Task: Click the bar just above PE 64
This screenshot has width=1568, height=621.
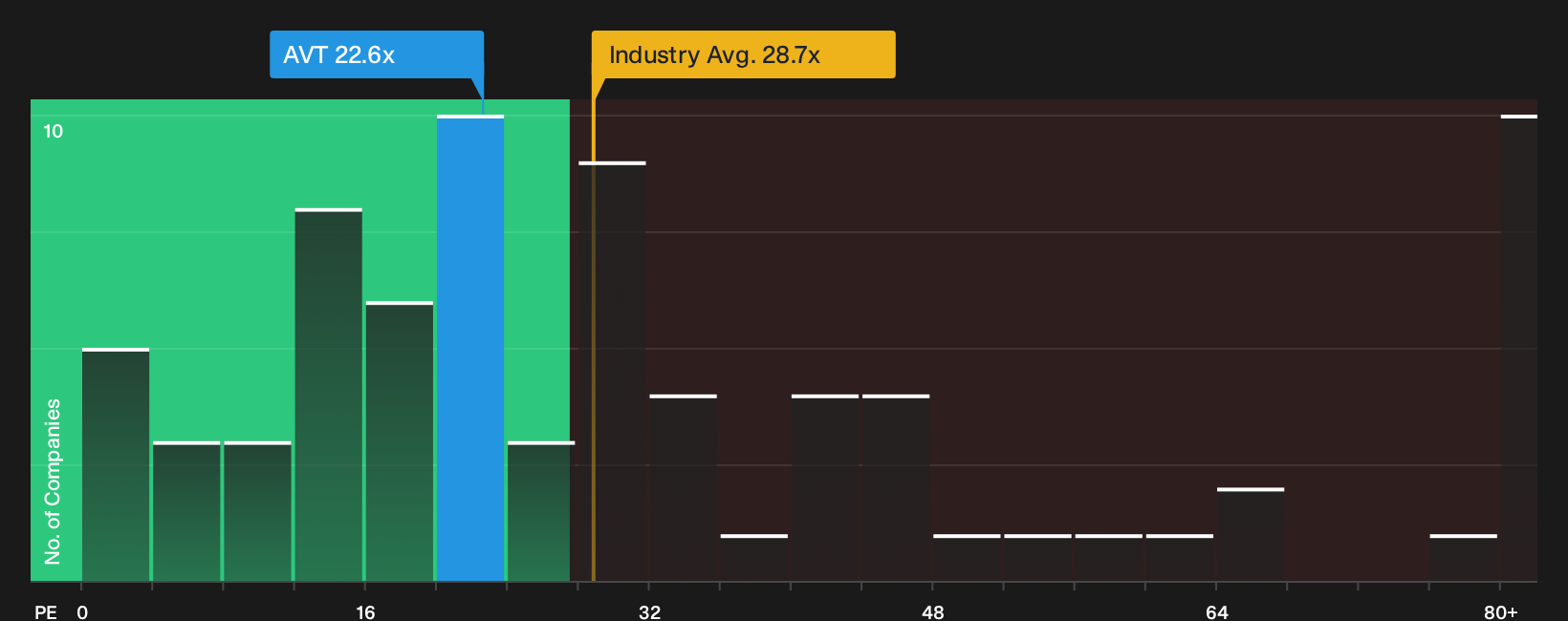Action: [1251, 534]
